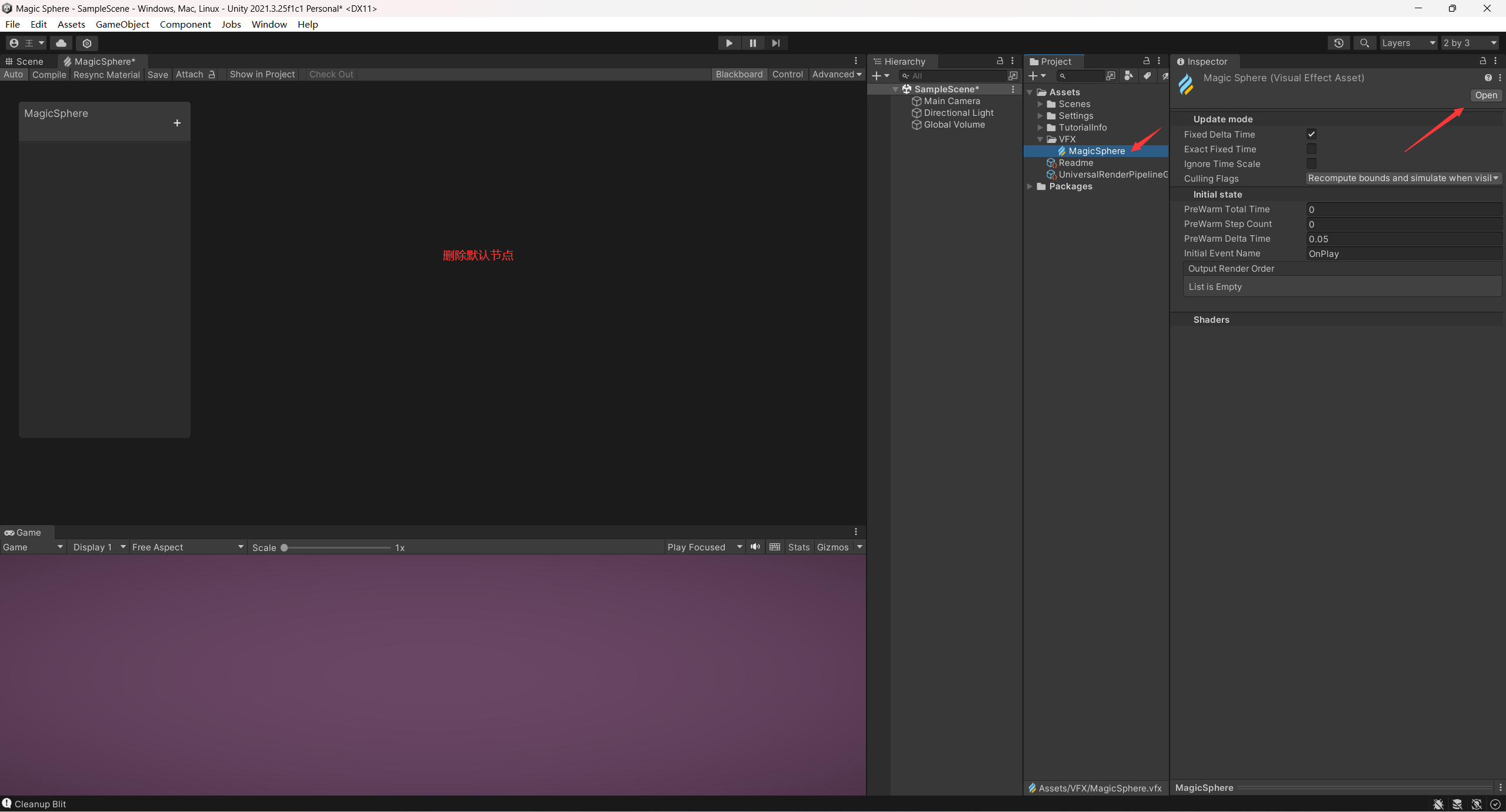Screen dimensions: 1506x812
Task: Mute game audio speaker icon
Action: (755, 547)
